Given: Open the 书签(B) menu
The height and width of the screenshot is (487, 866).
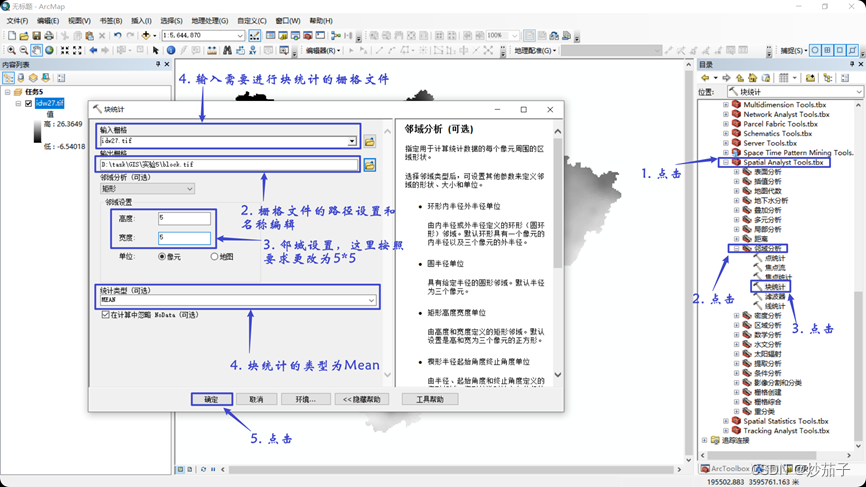Looking at the screenshot, I should (111, 20).
